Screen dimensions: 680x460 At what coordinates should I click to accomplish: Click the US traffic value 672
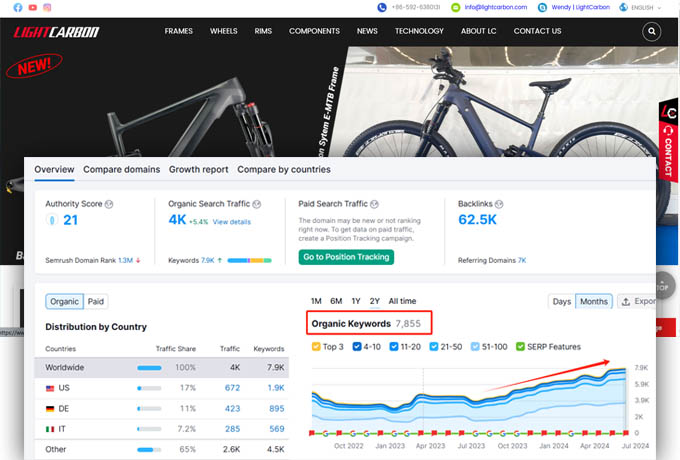[232, 388]
